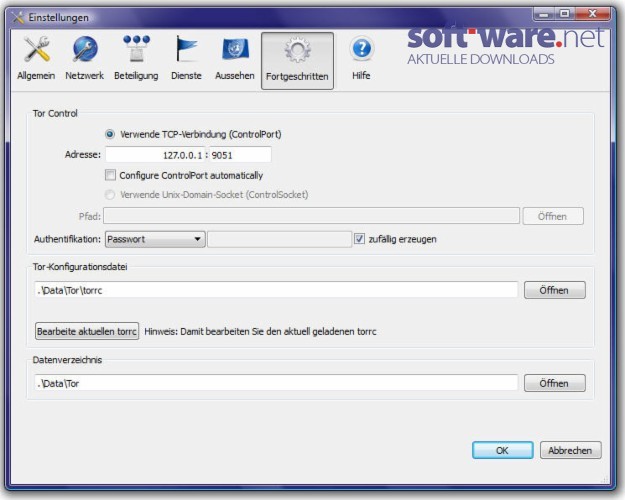Minimize the Einstellungen window

pyautogui.click(x=543, y=14)
